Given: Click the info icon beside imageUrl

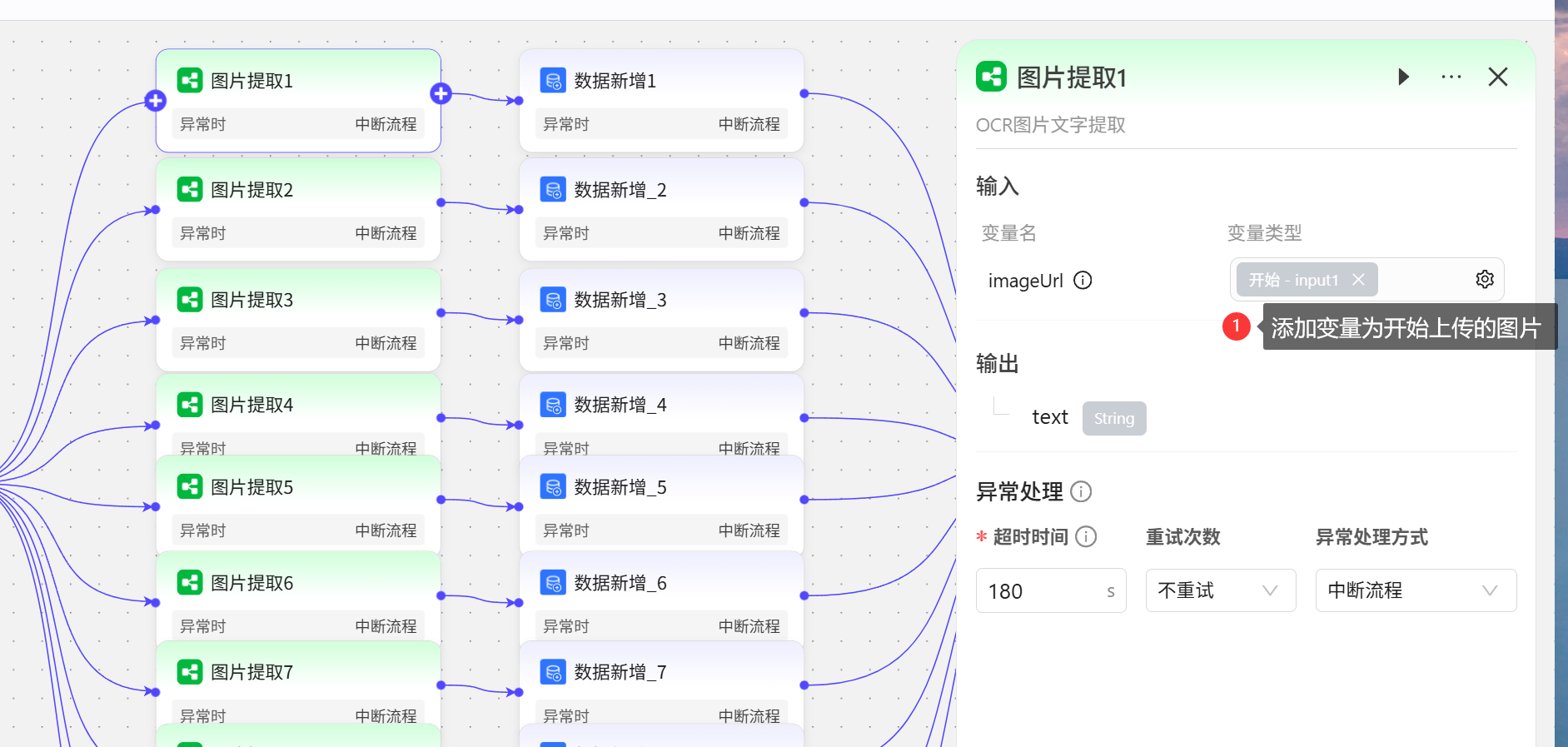Looking at the screenshot, I should tap(1083, 281).
